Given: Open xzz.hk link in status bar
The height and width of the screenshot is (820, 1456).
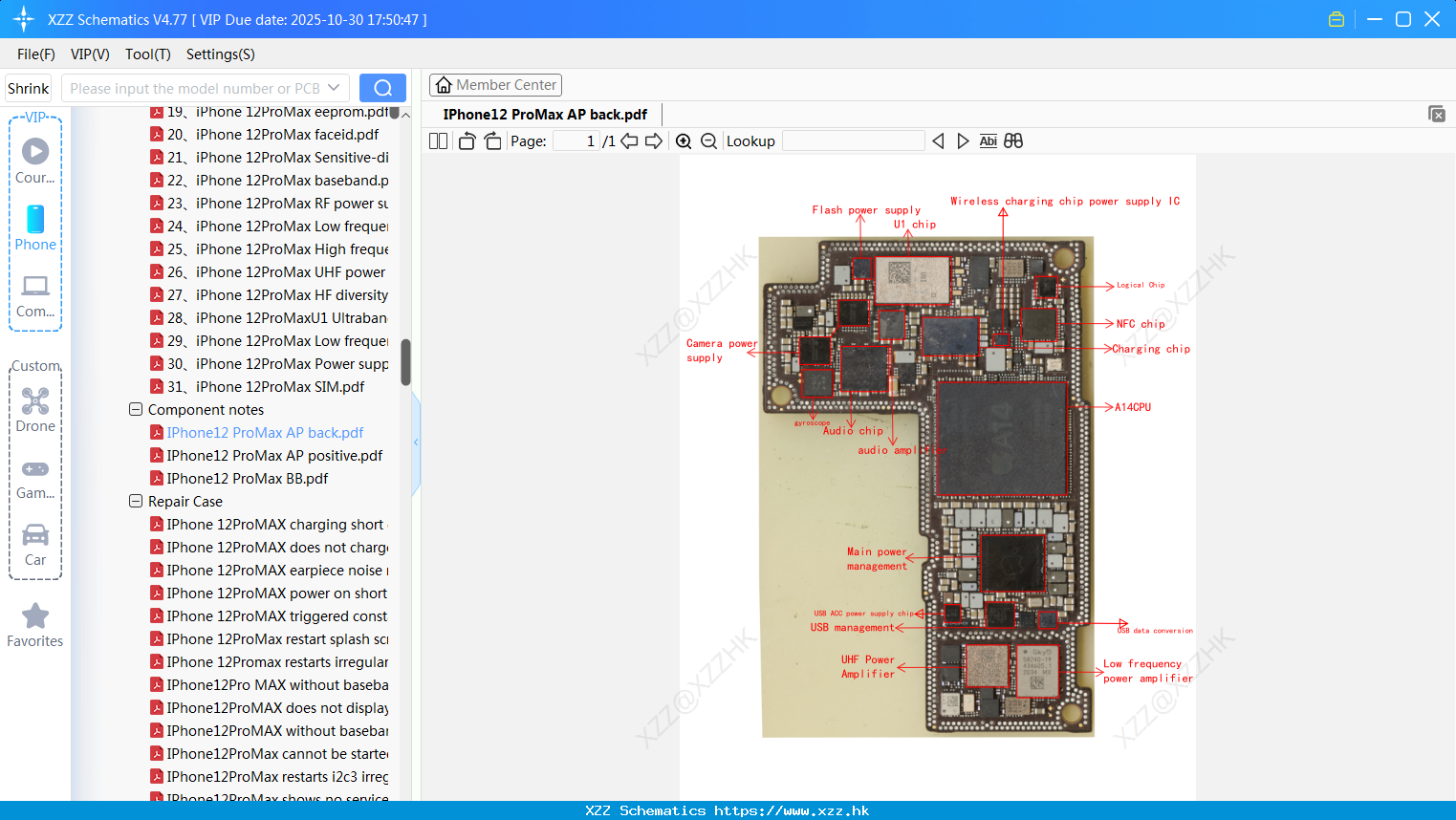Looking at the screenshot, I should click(792, 810).
